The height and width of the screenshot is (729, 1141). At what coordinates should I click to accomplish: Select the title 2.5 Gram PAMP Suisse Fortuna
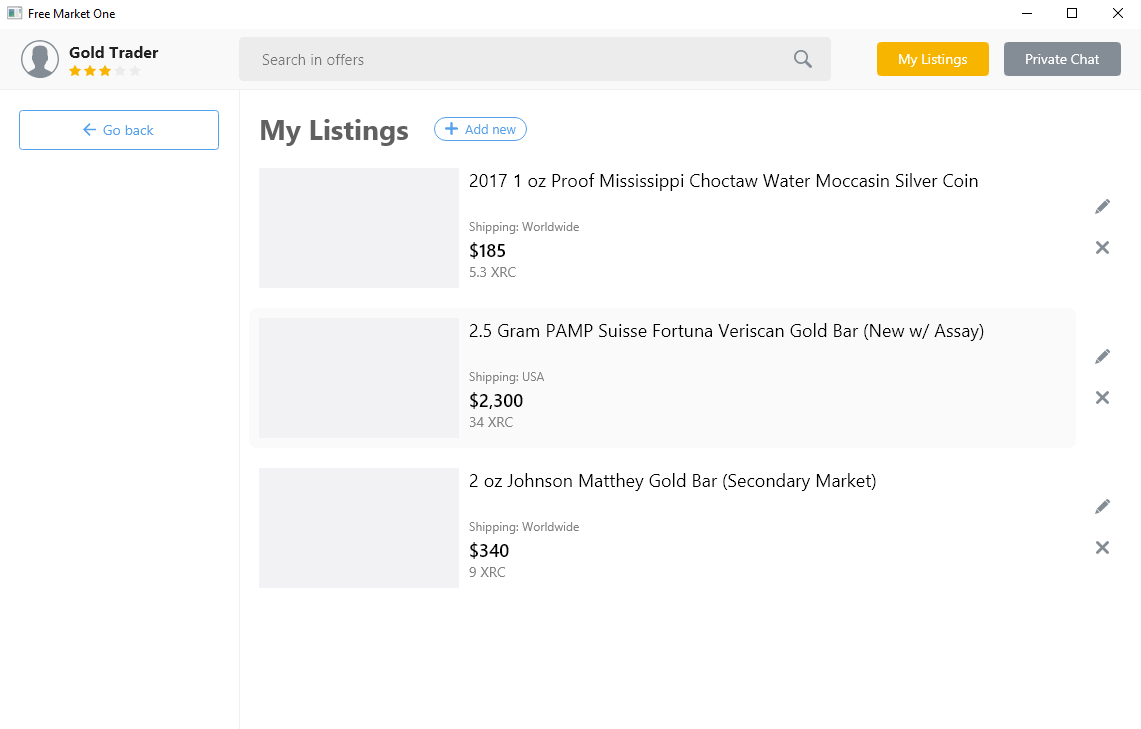tap(726, 331)
